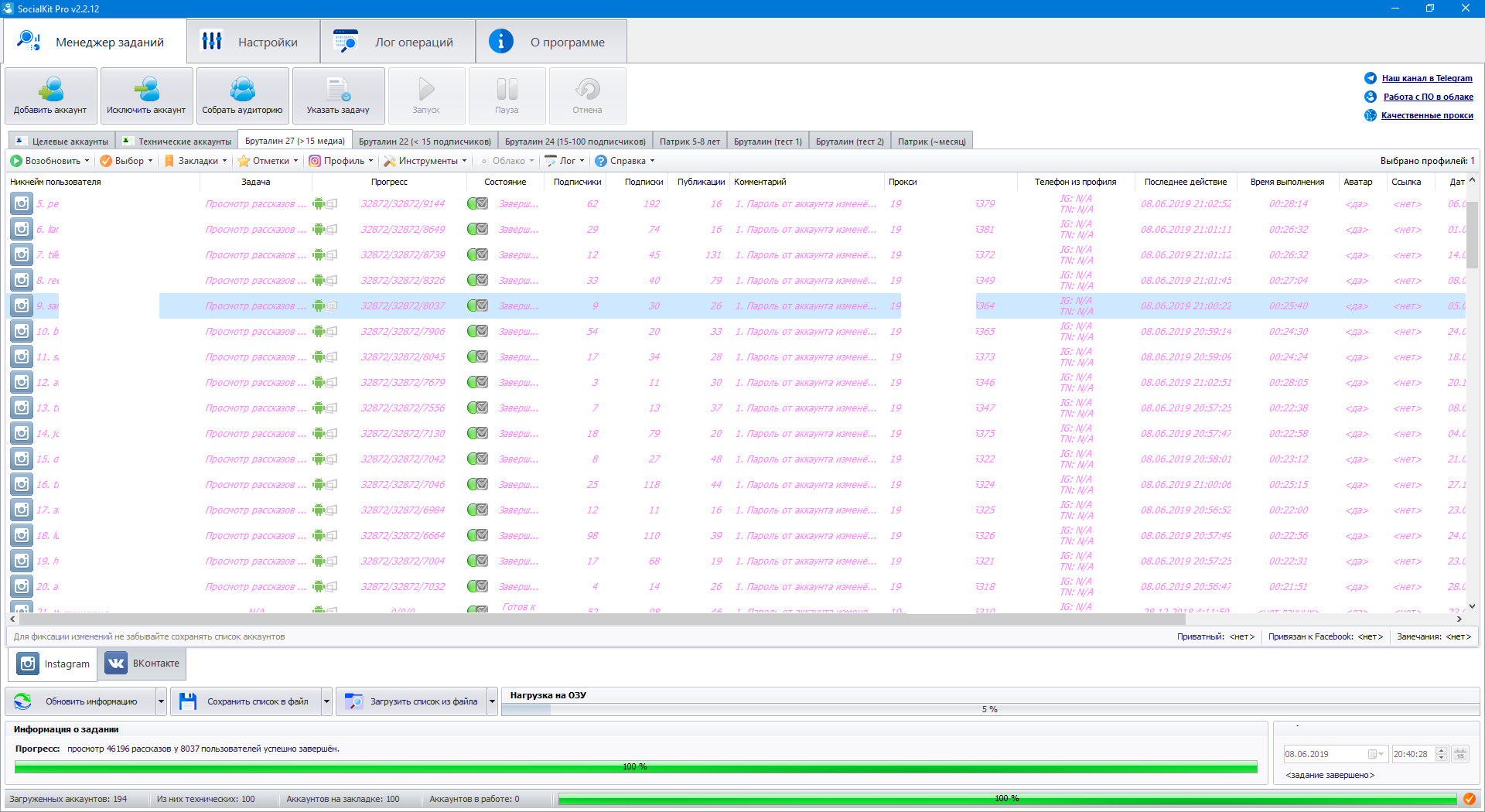Viewport: 1485px width, 812px height.
Task: Open the Наш канал в Telegram link
Action: 1427,78
